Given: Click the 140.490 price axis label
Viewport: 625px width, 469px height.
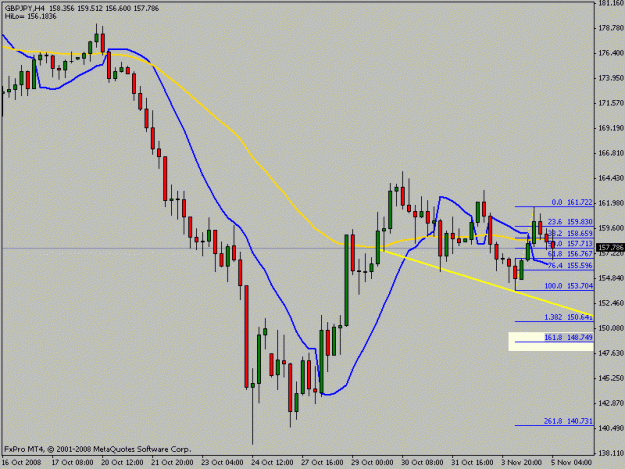Looking at the screenshot, I should click(611, 428).
